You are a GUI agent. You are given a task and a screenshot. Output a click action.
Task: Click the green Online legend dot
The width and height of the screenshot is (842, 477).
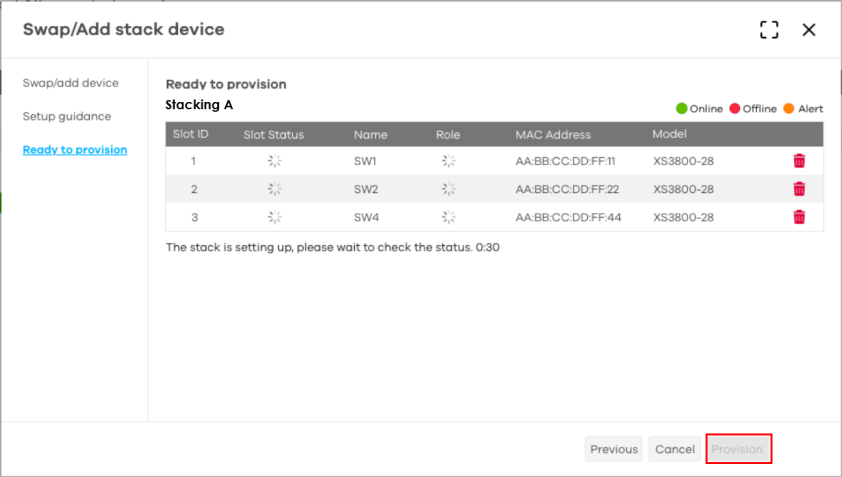tap(682, 108)
